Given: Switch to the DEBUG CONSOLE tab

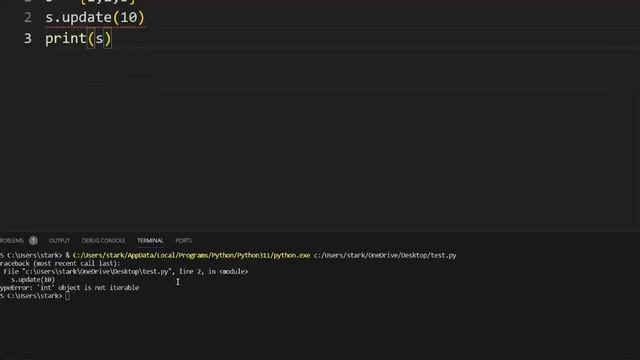Looking at the screenshot, I should tap(103, 240).
